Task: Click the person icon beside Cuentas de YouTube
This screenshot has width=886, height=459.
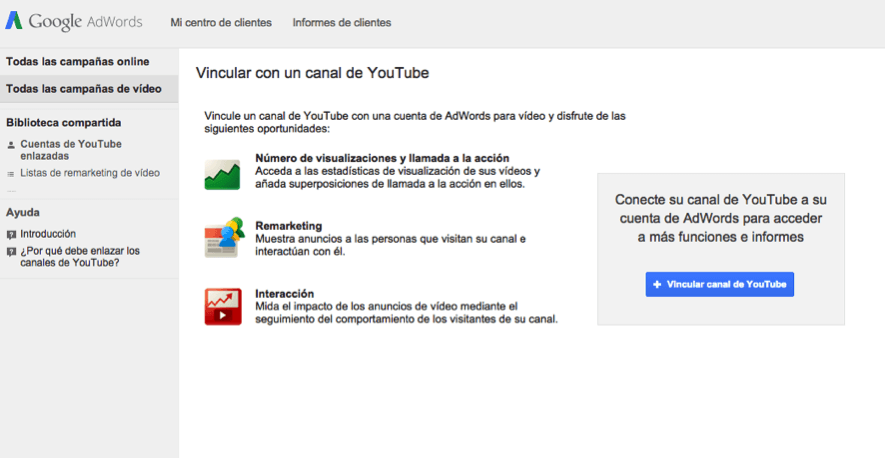Action: (x=11, y=145)
